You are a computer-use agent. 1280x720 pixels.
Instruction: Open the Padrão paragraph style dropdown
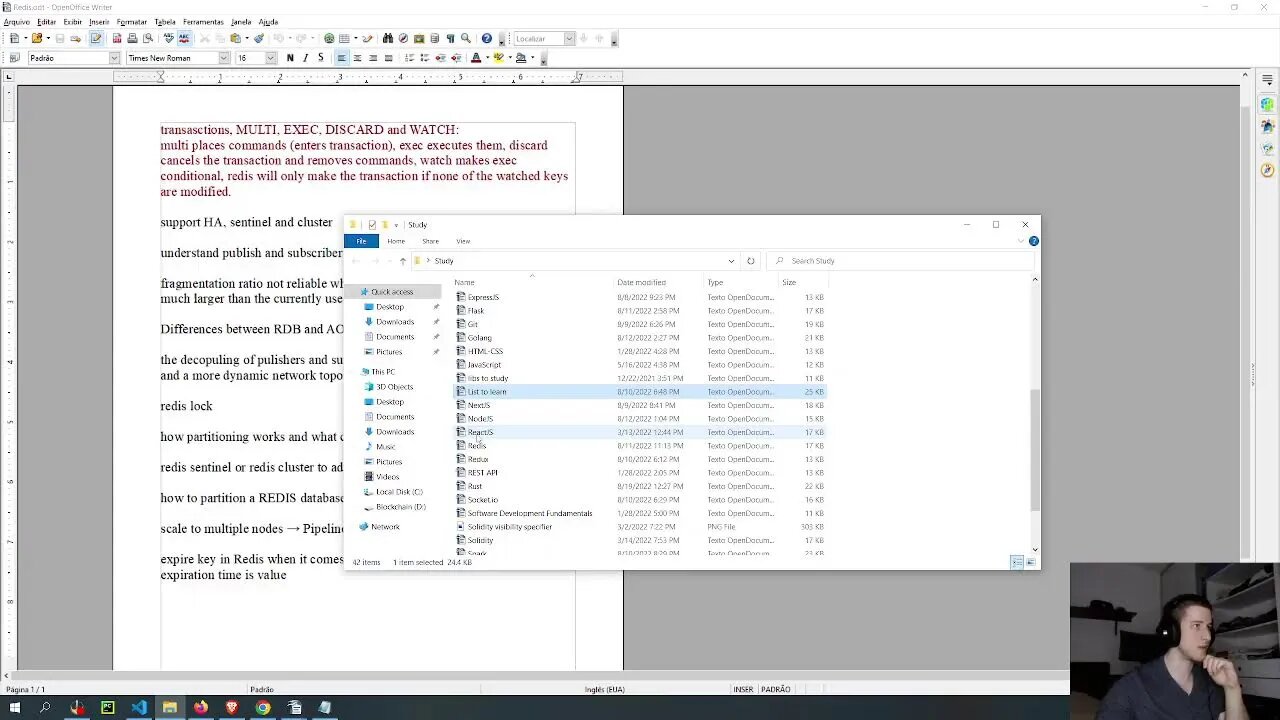(x=114, y=58)
